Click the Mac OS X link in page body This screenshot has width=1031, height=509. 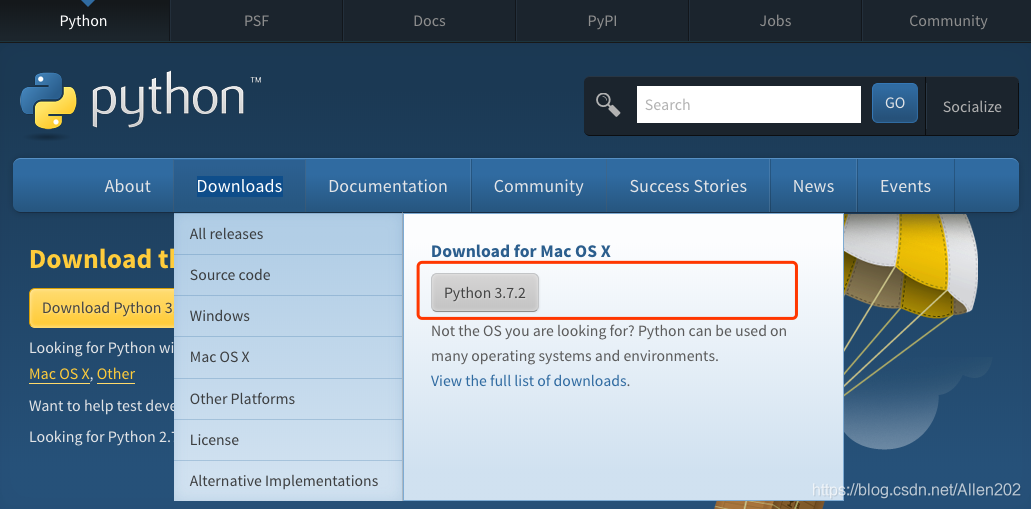(59, 374)
